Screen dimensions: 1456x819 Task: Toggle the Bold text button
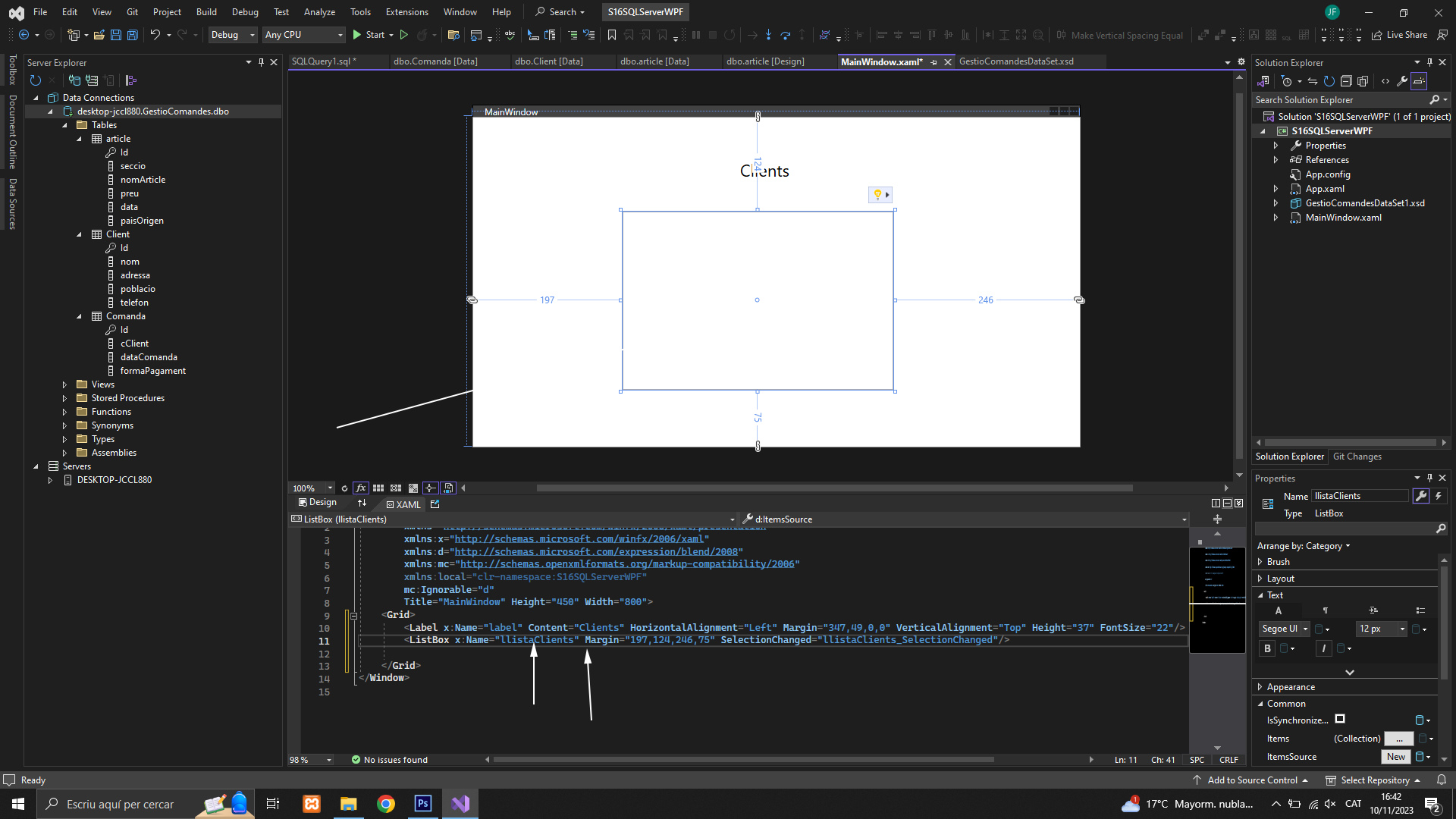[x=1267, y=648]
